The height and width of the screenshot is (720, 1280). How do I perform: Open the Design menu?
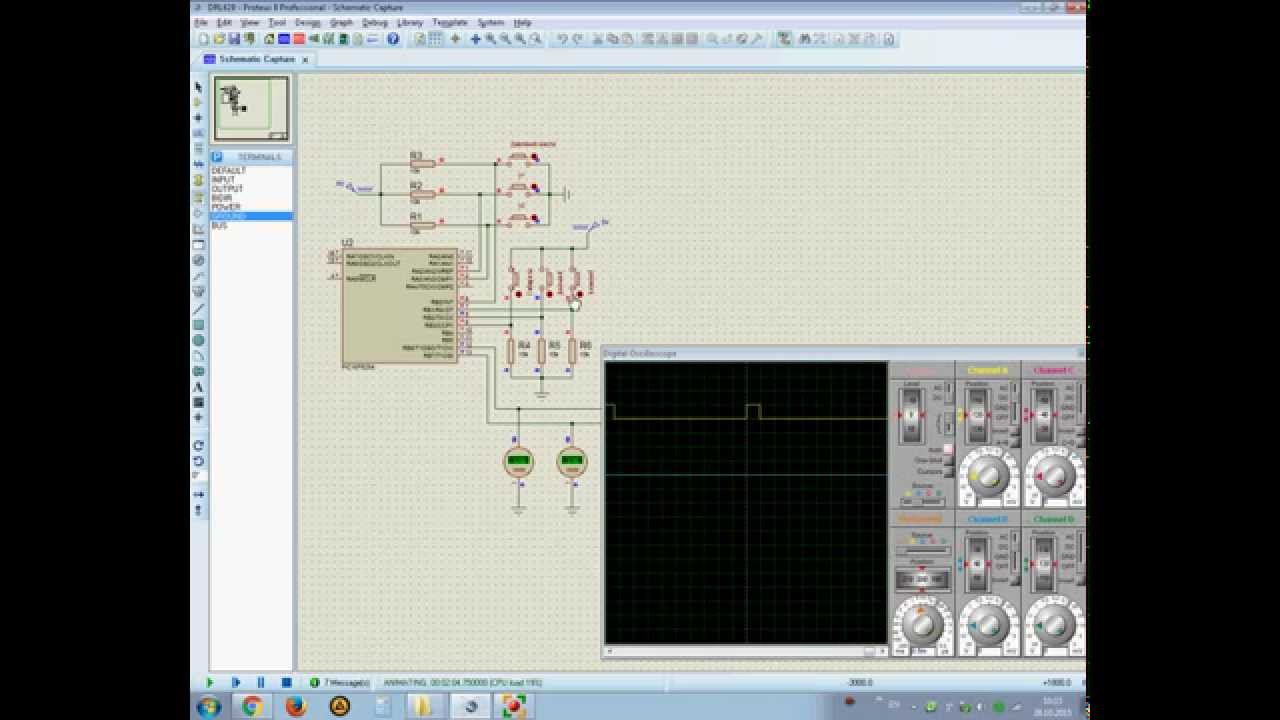308,22
